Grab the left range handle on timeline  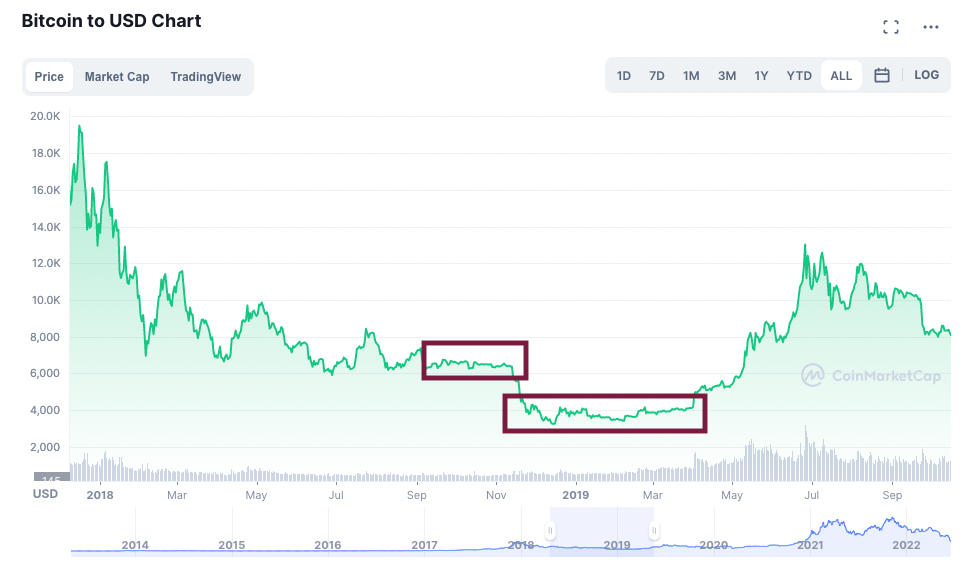point(550,530)
